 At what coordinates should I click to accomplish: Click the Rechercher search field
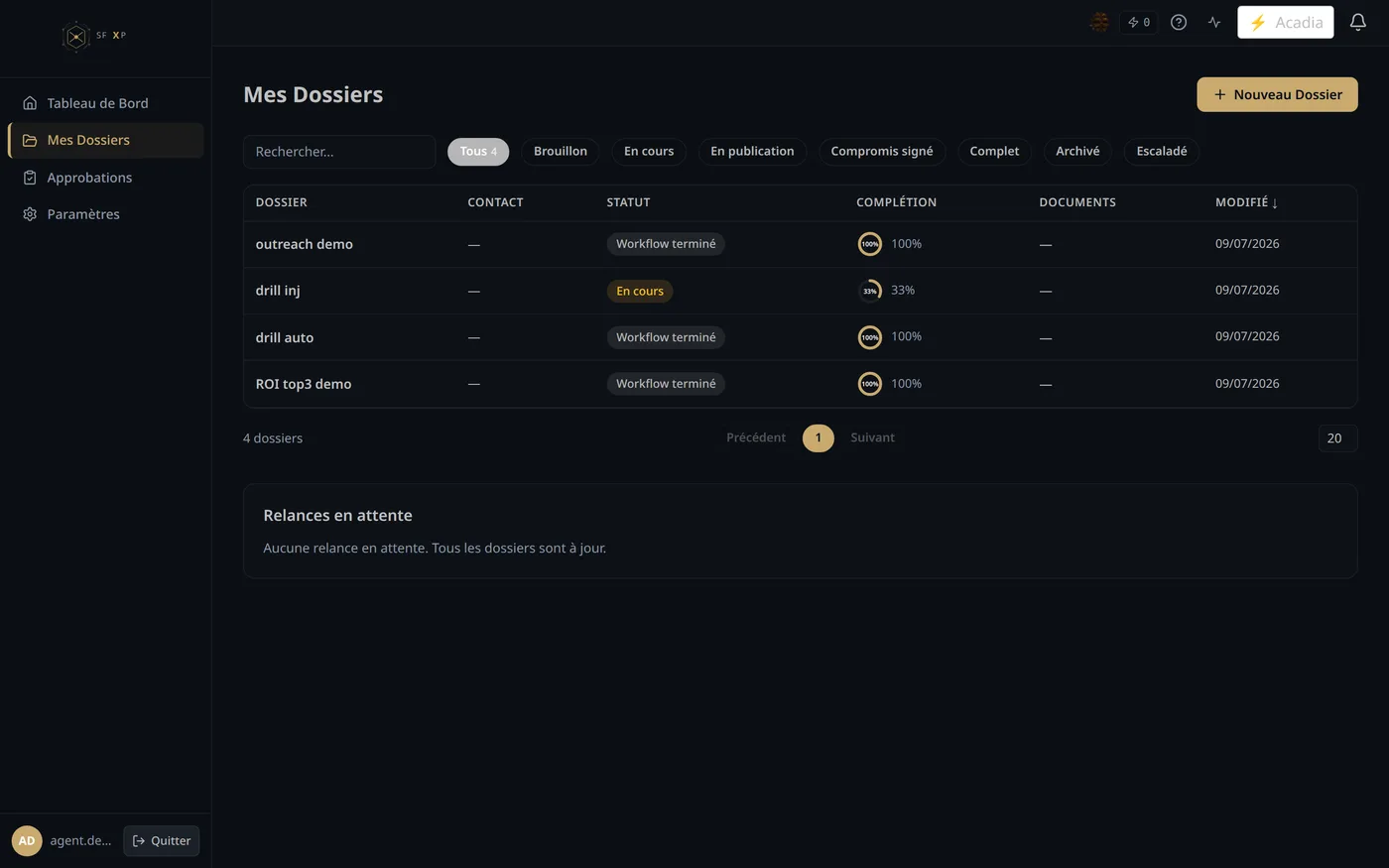point(339,152)
